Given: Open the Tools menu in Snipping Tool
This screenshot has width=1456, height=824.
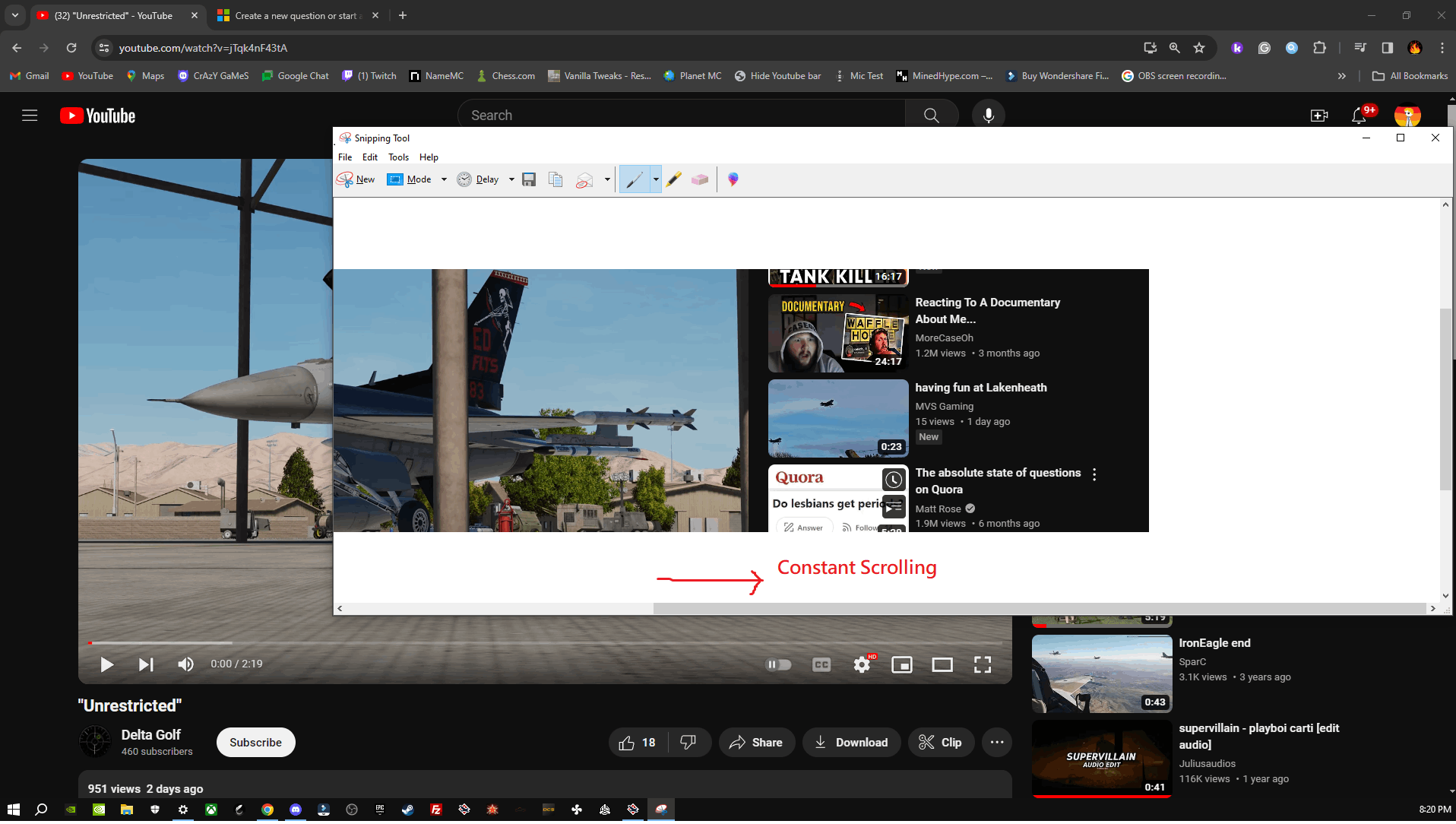Looking at the screenshot, I should [x=398, y=157].
